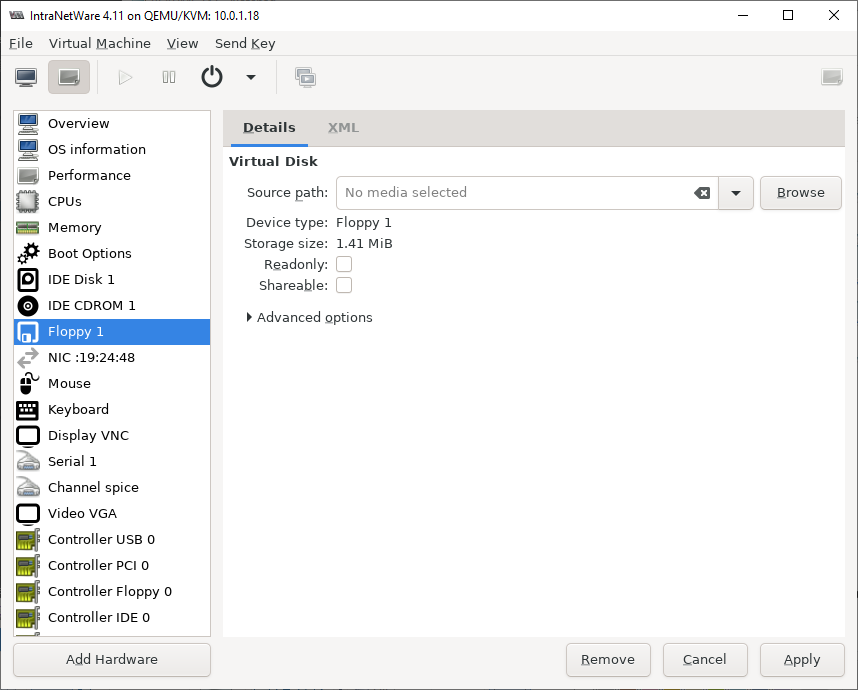Click the hardware details toolbar icon
The height and width of the screenshot is (690, 858).
click(69, 77)
